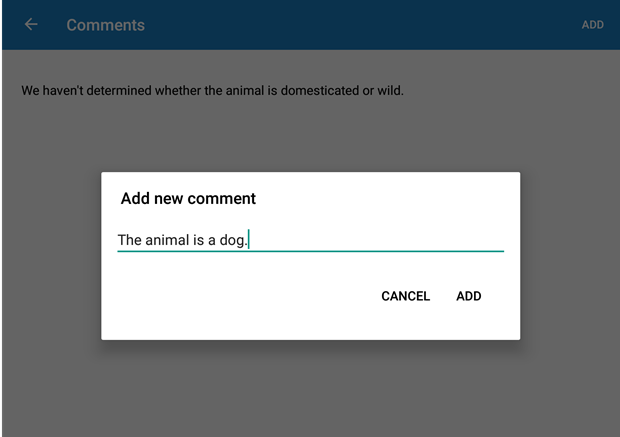Select the "Comments" page title
Image resolution: width=620 pixels, height=437 pixels.
(105, 25)
